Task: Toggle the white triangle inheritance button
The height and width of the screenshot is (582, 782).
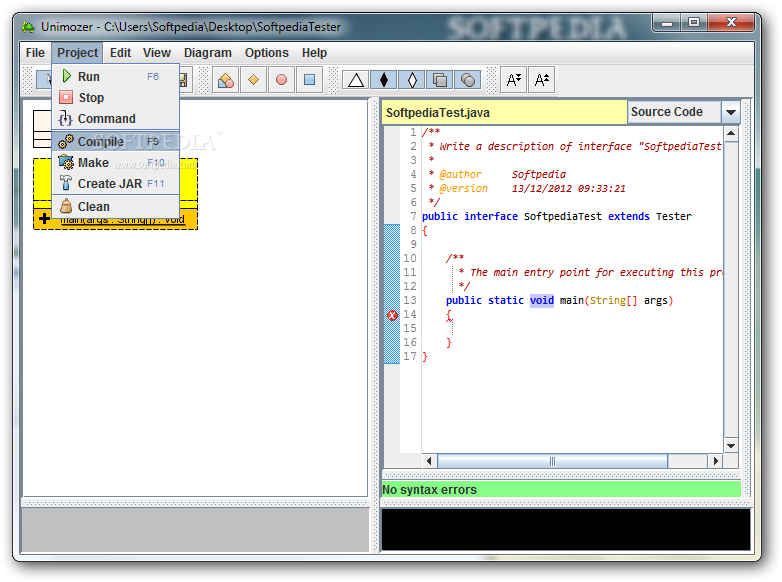Action: click(x=356, y=80)
